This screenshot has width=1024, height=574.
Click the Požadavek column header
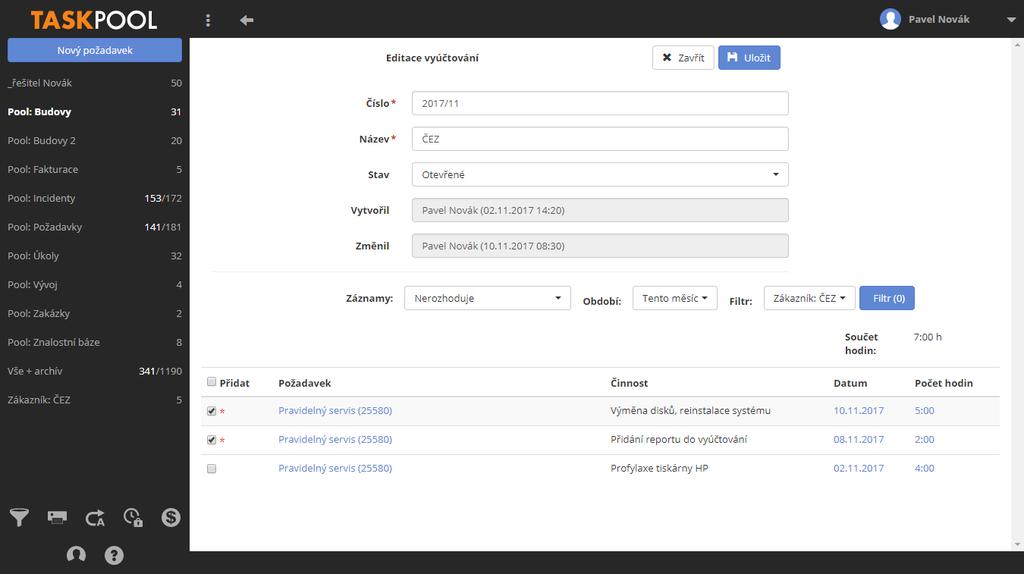[x=304, y=383]
